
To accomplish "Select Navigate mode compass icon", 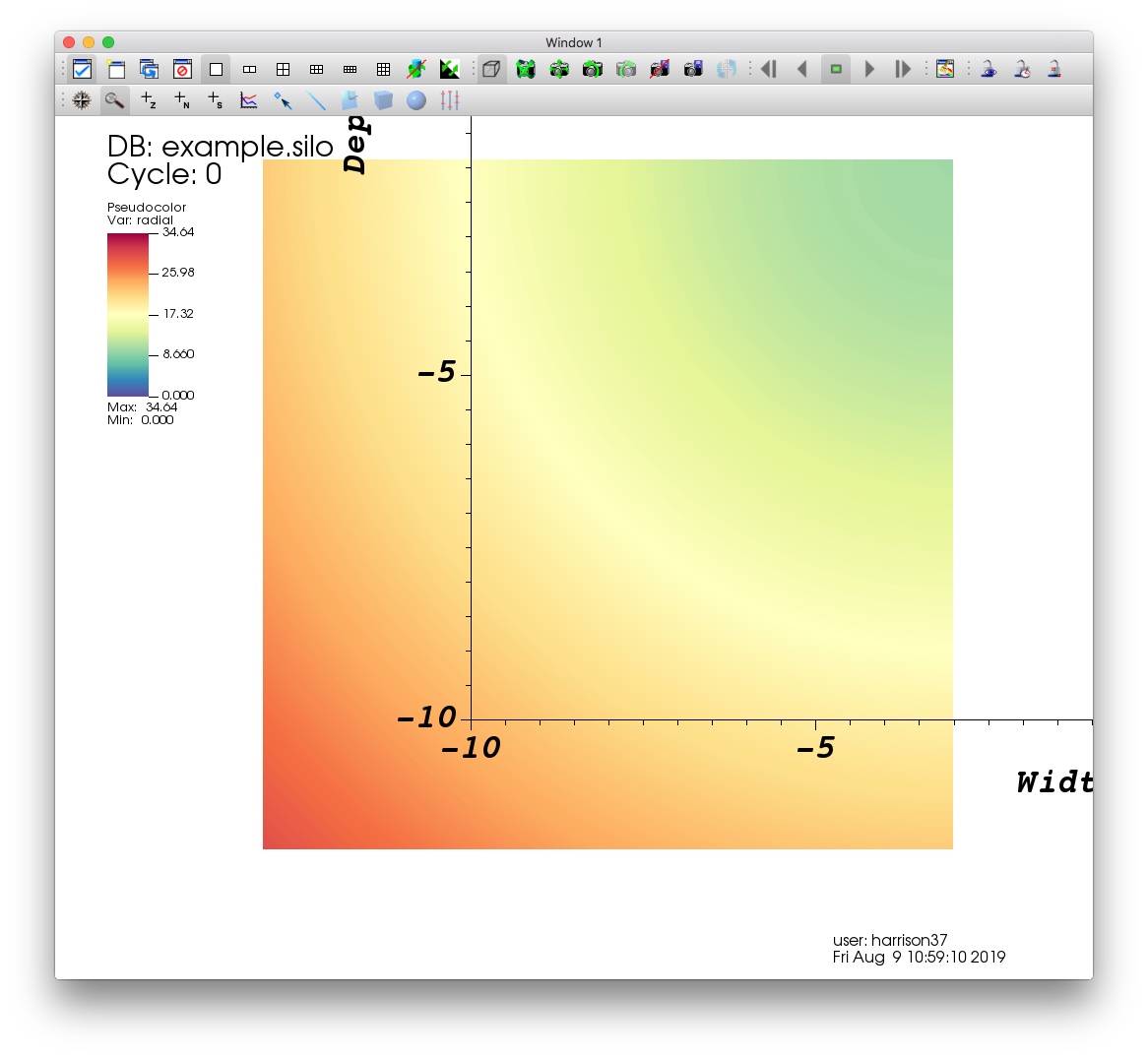I will tap(82, 100).
